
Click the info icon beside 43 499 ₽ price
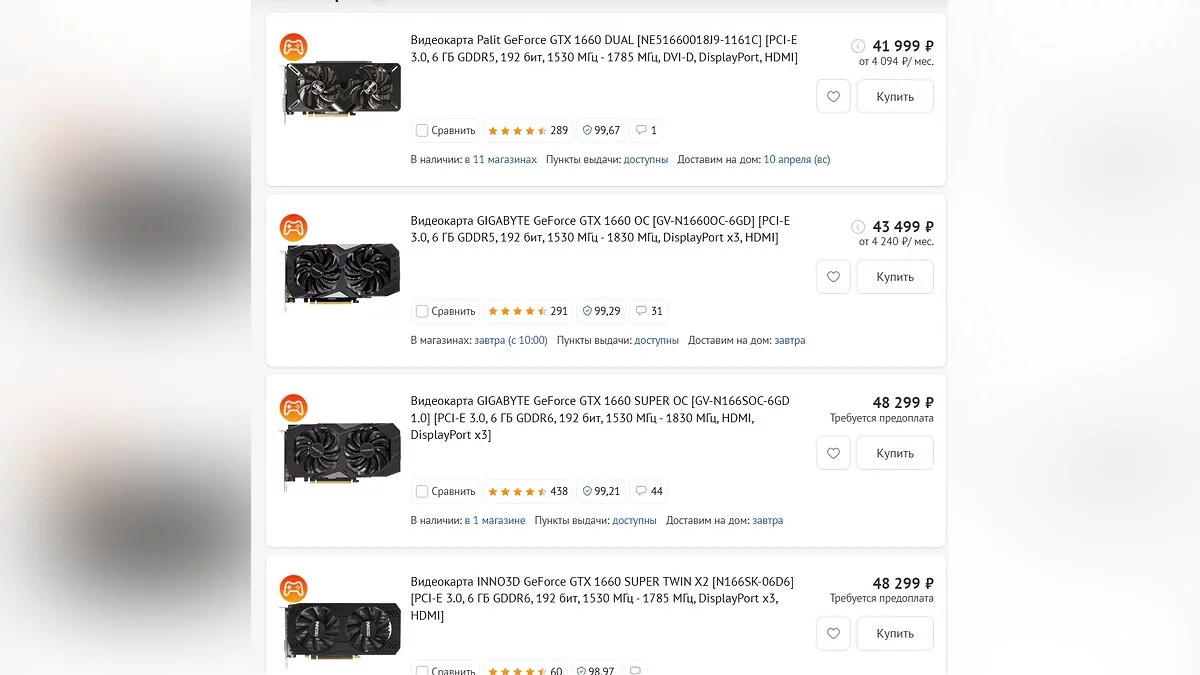tap(857, 226)
